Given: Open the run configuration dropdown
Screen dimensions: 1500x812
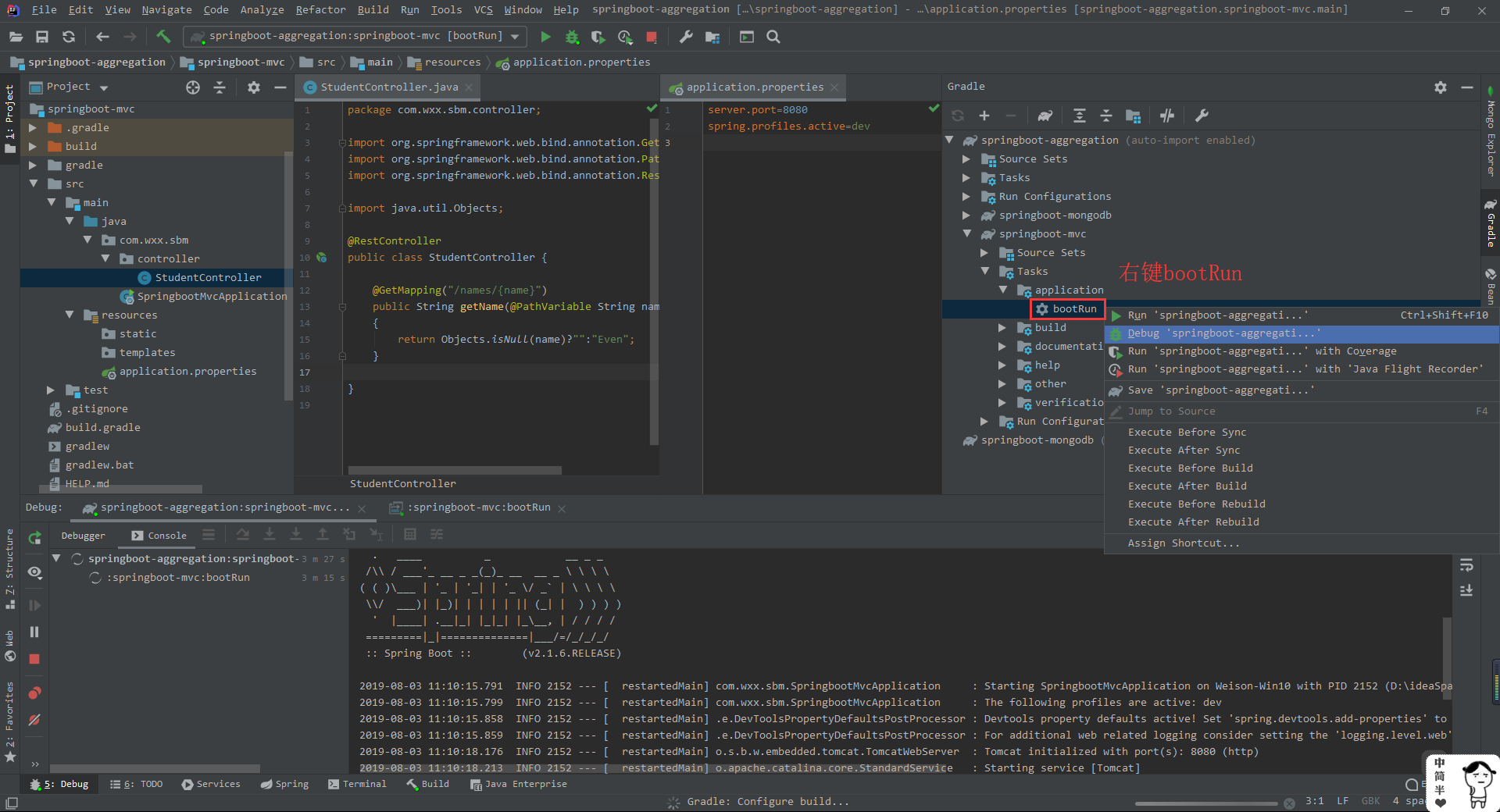Looking at the screenshot, I should pos(355,37).
